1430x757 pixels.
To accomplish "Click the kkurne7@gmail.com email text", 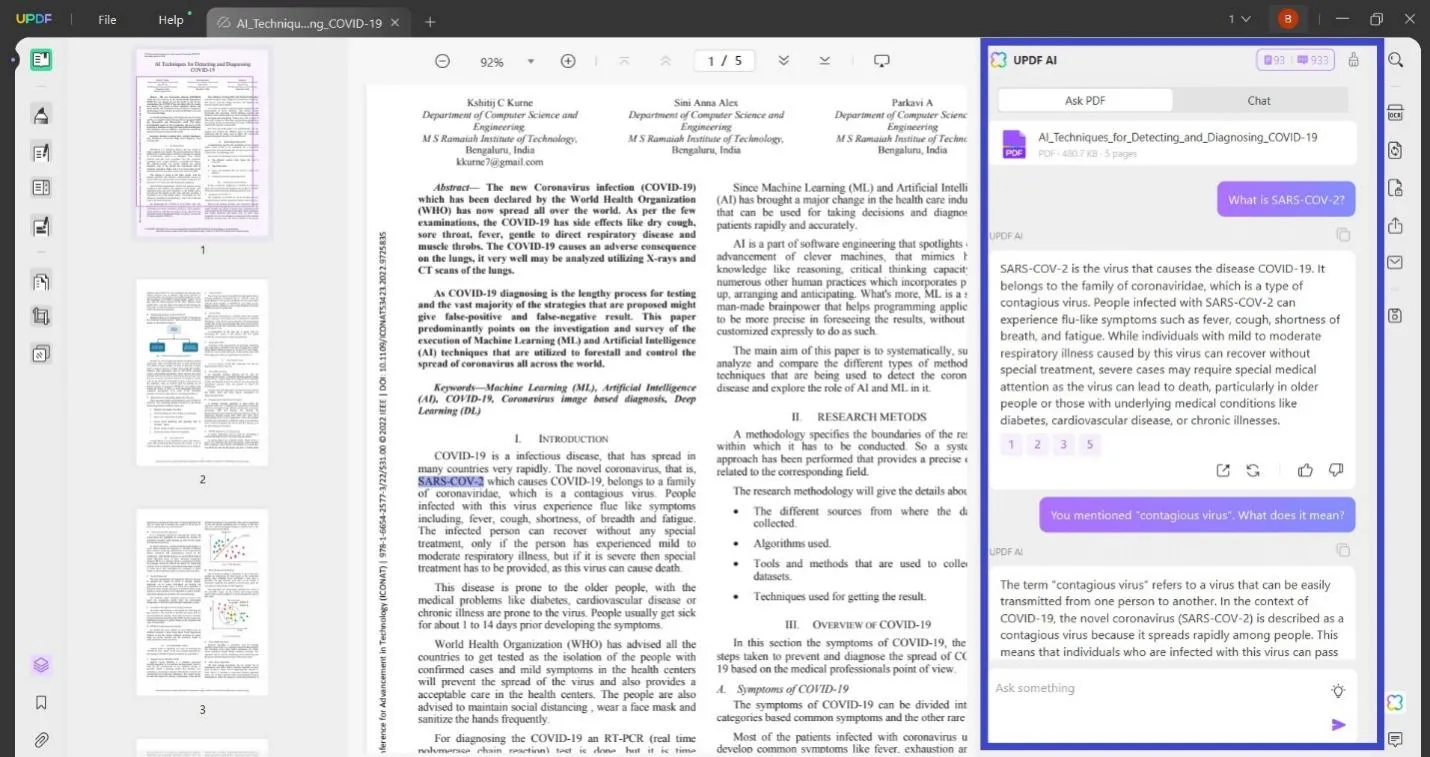I will tap(499, 162).
